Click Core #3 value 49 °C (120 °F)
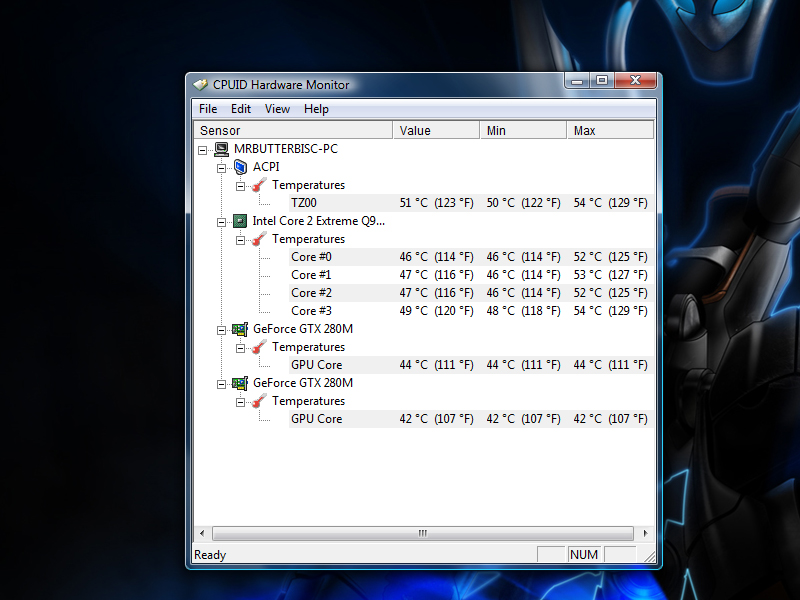 (436, 311)
